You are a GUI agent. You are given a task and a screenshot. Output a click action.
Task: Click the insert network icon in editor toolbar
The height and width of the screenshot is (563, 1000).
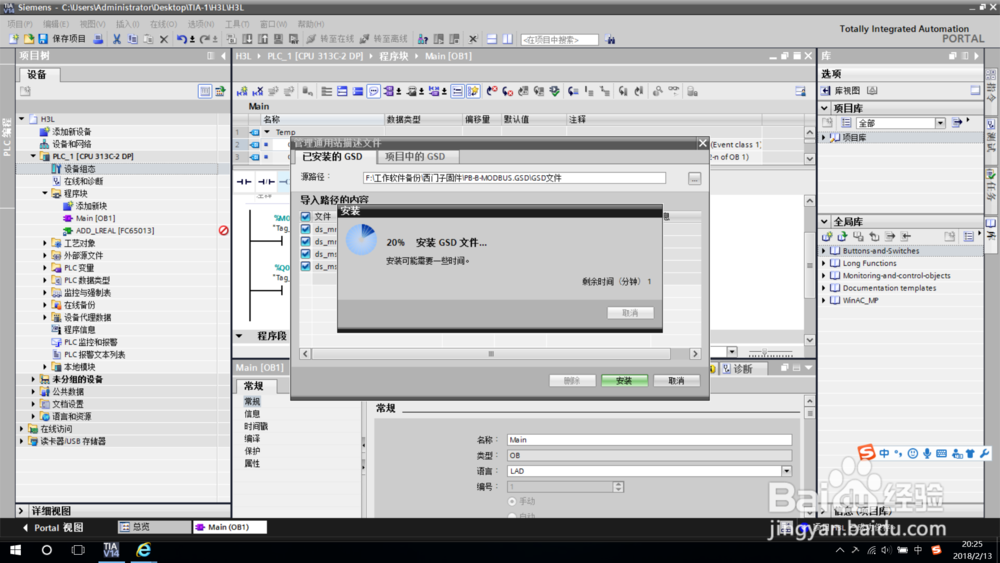click(x=242, y=92)
